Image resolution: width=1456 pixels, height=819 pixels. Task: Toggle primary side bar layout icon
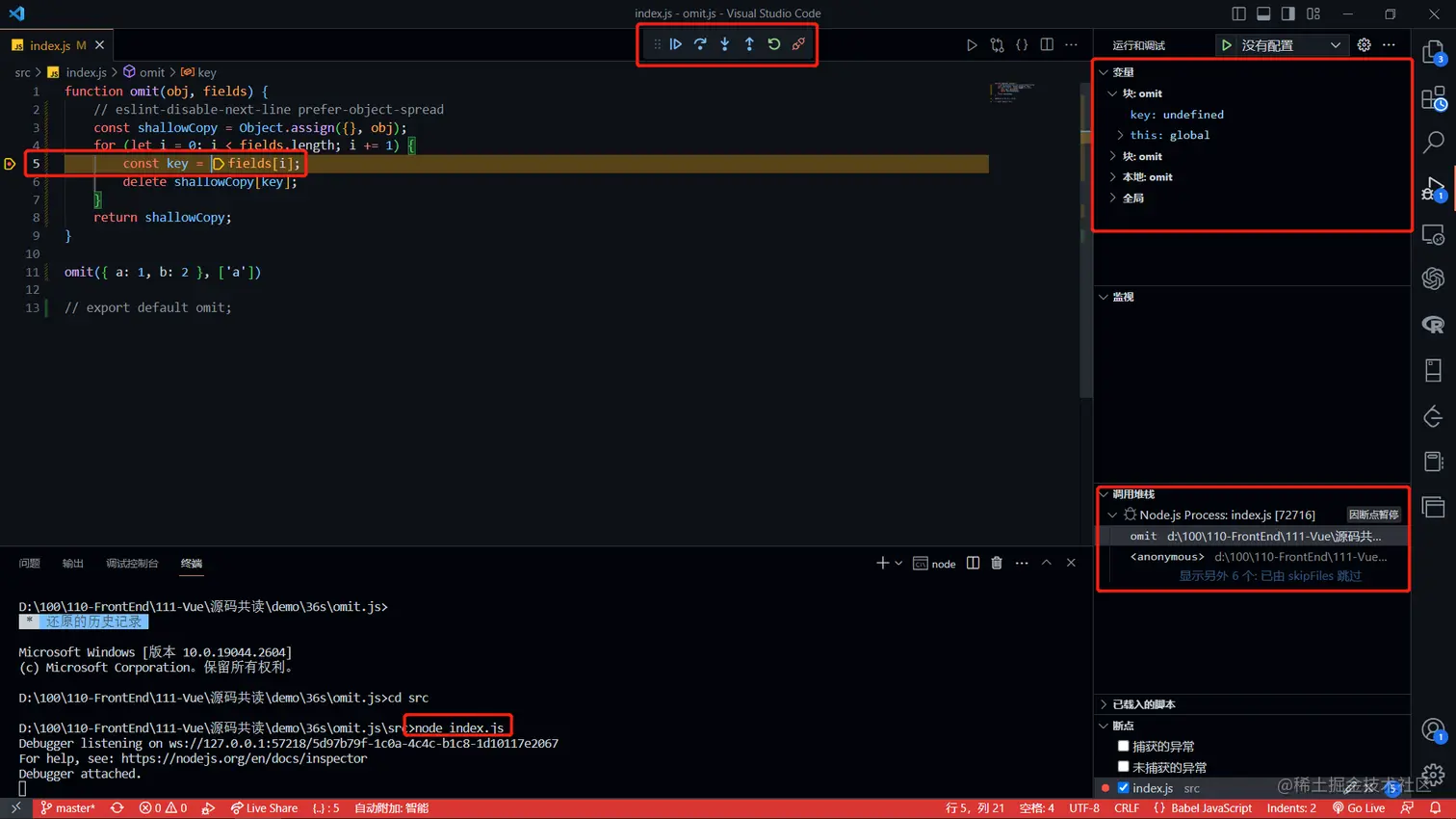1238,13
